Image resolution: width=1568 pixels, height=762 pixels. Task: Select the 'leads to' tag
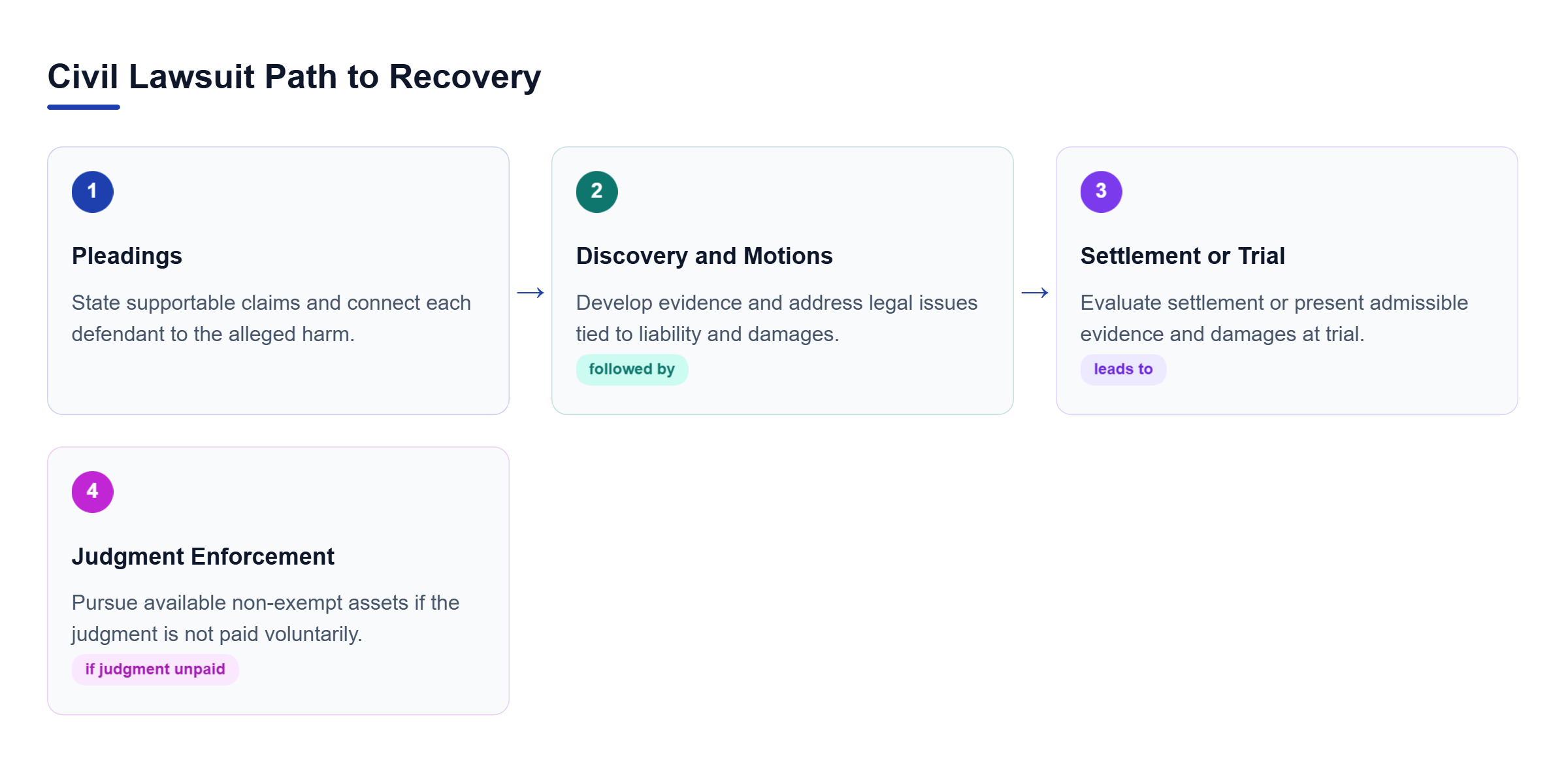(x=1123, y=369)
